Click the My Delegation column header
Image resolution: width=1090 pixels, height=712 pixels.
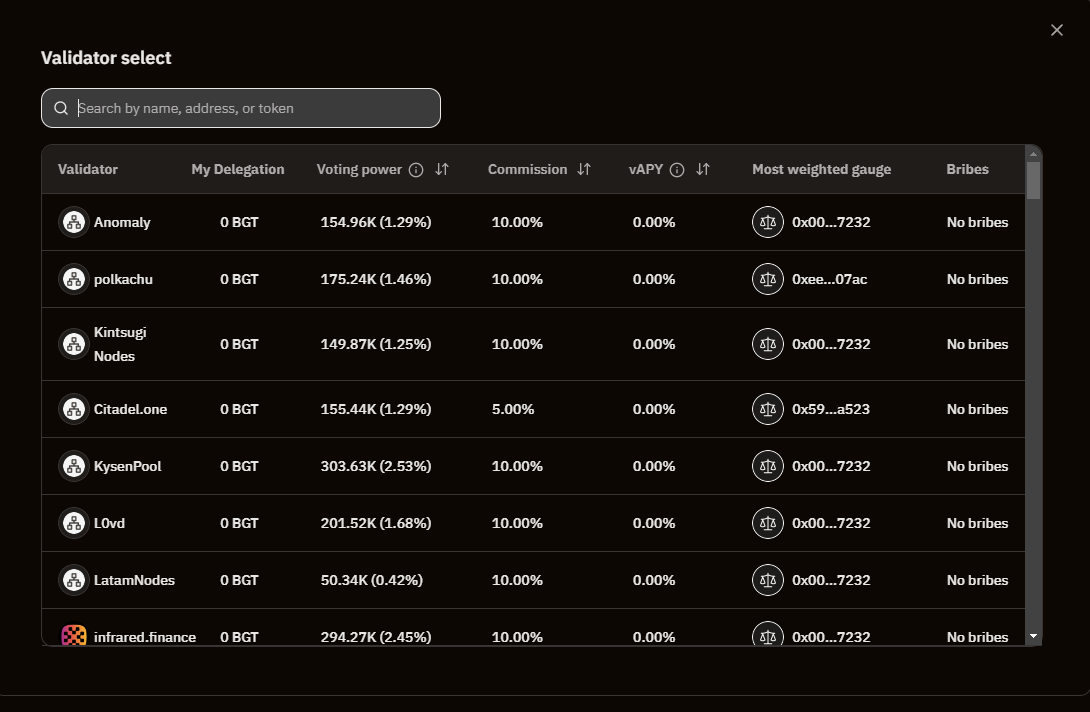tap(238, 170)
